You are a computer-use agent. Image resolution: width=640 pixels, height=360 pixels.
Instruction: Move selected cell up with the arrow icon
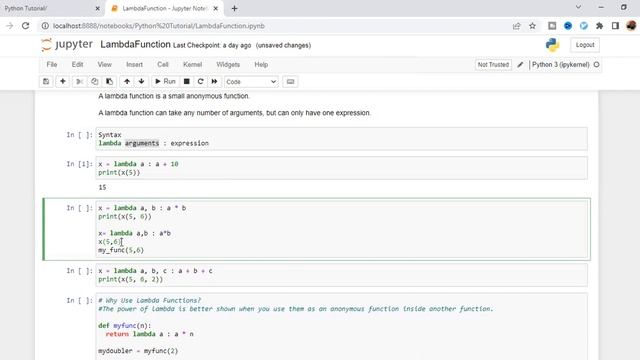[x=127, y=82]
